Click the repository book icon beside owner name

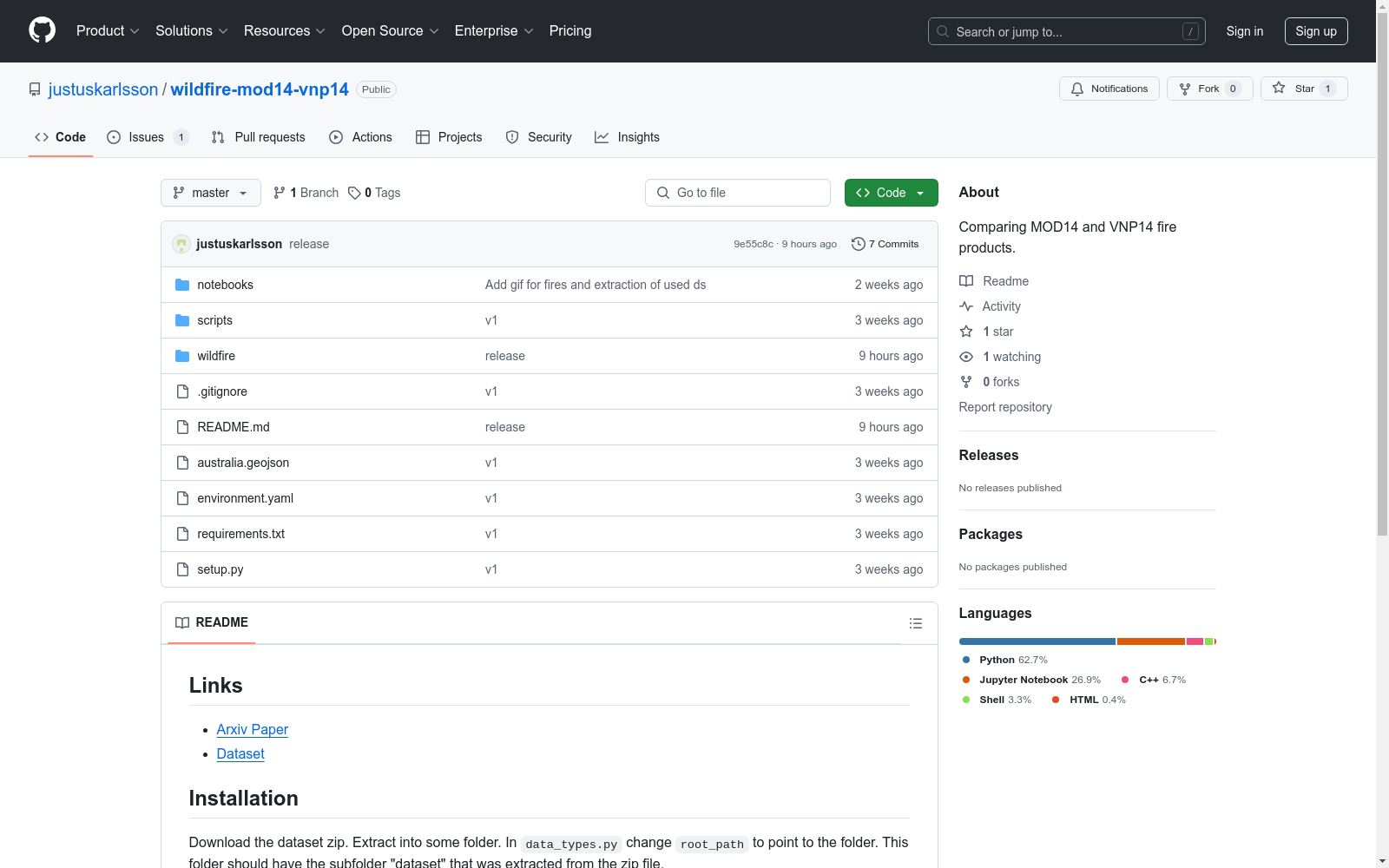coord(35,89)
